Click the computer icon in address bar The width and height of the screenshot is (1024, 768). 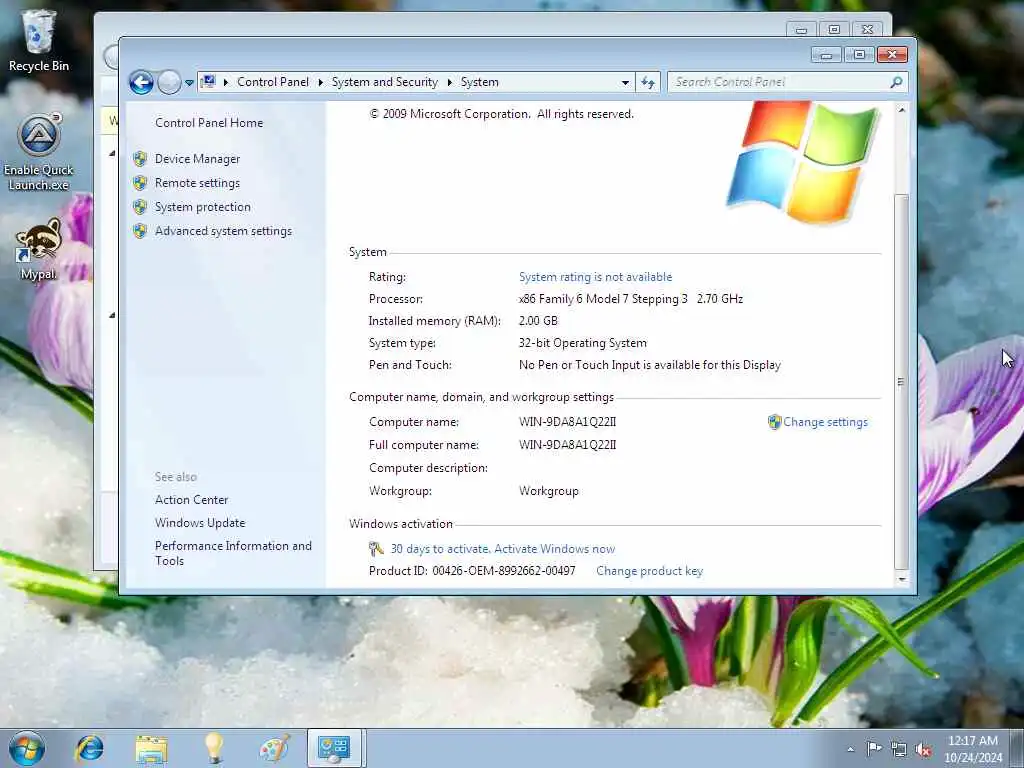pos(208,82)
